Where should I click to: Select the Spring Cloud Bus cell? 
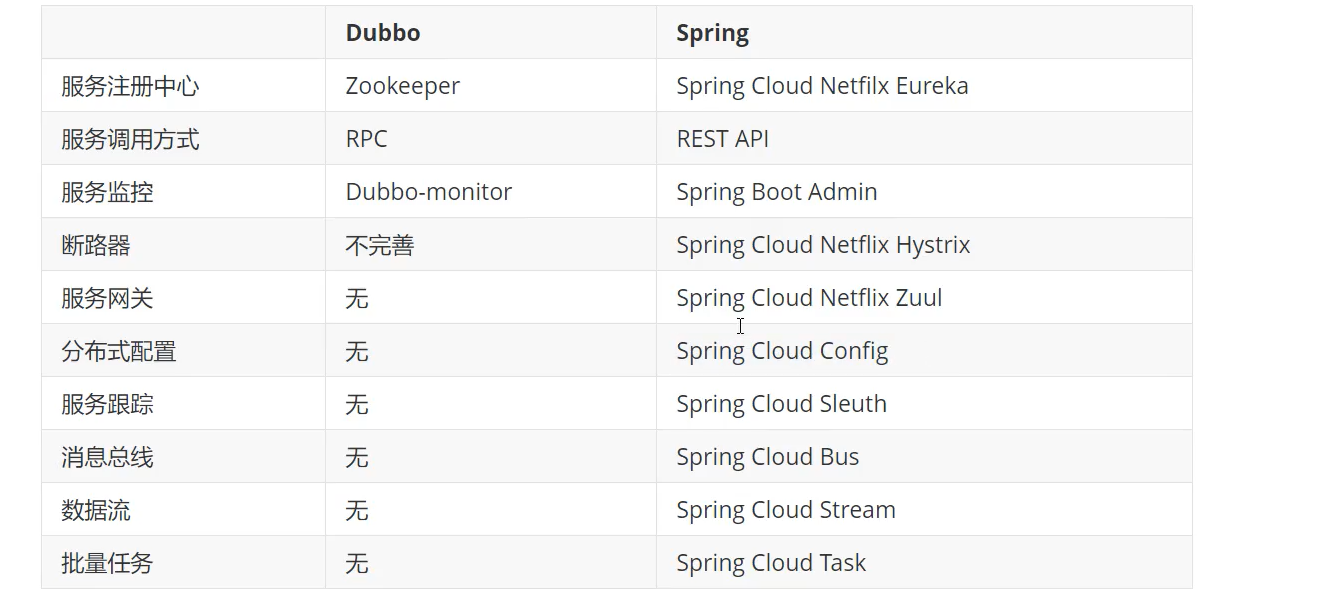[767, 457]
